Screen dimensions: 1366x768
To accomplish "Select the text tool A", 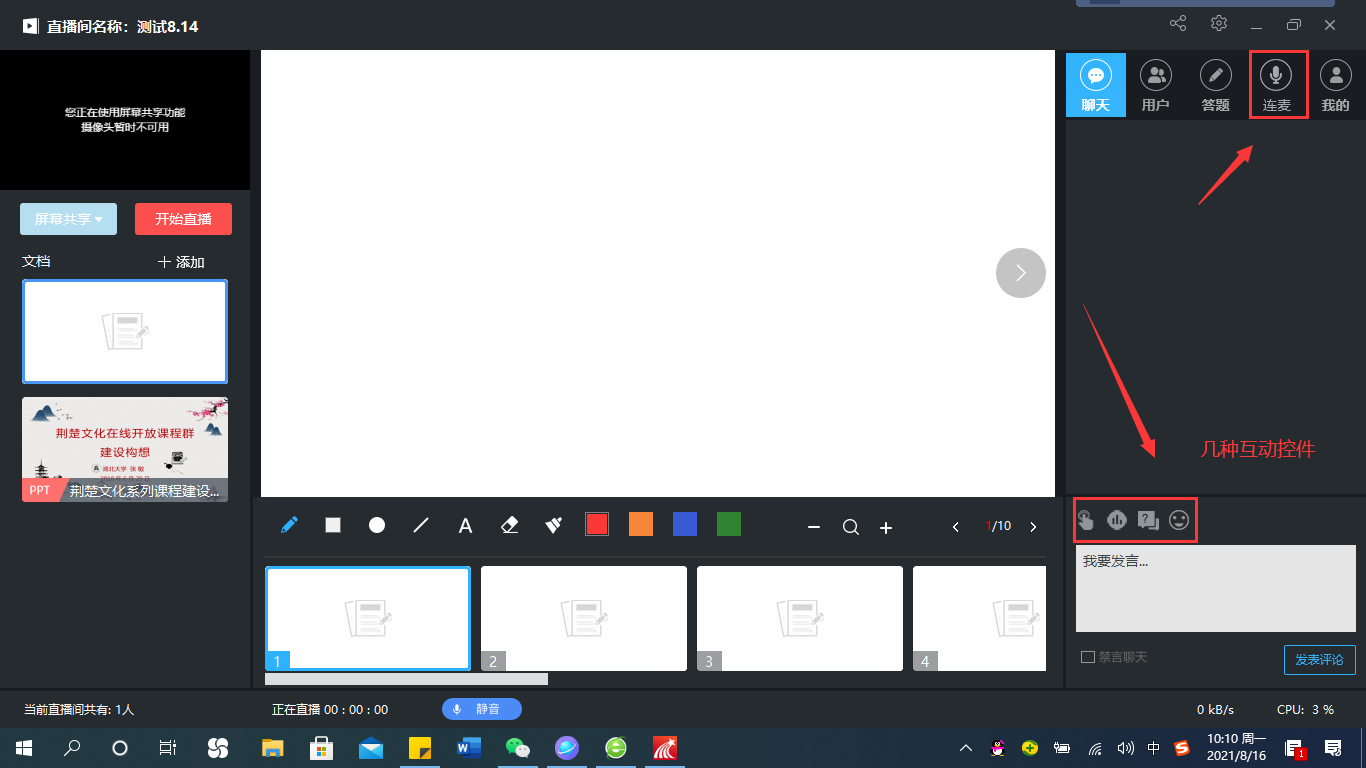I will (x=465, y=525).
